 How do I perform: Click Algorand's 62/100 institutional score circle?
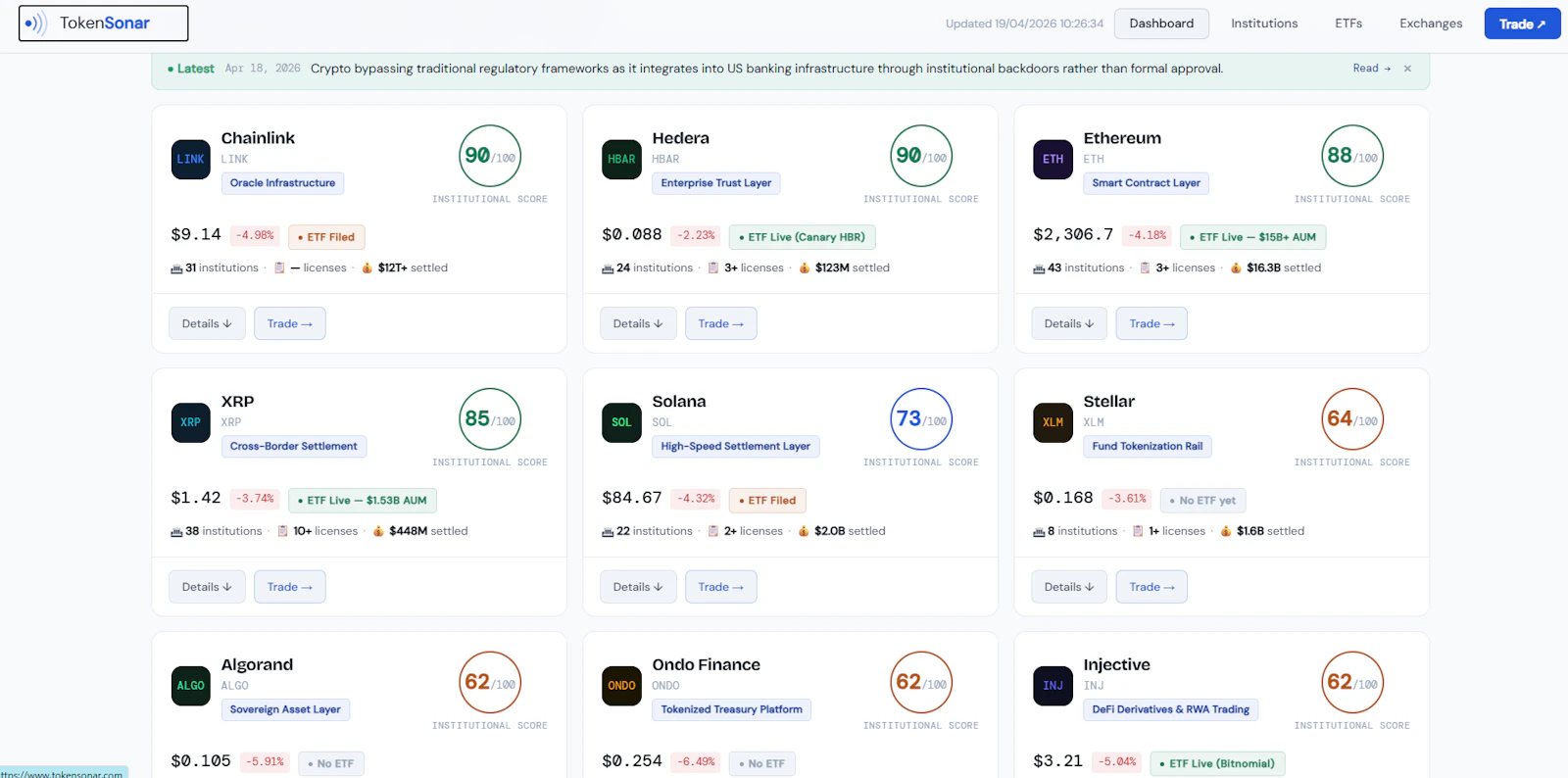(490, 682)
